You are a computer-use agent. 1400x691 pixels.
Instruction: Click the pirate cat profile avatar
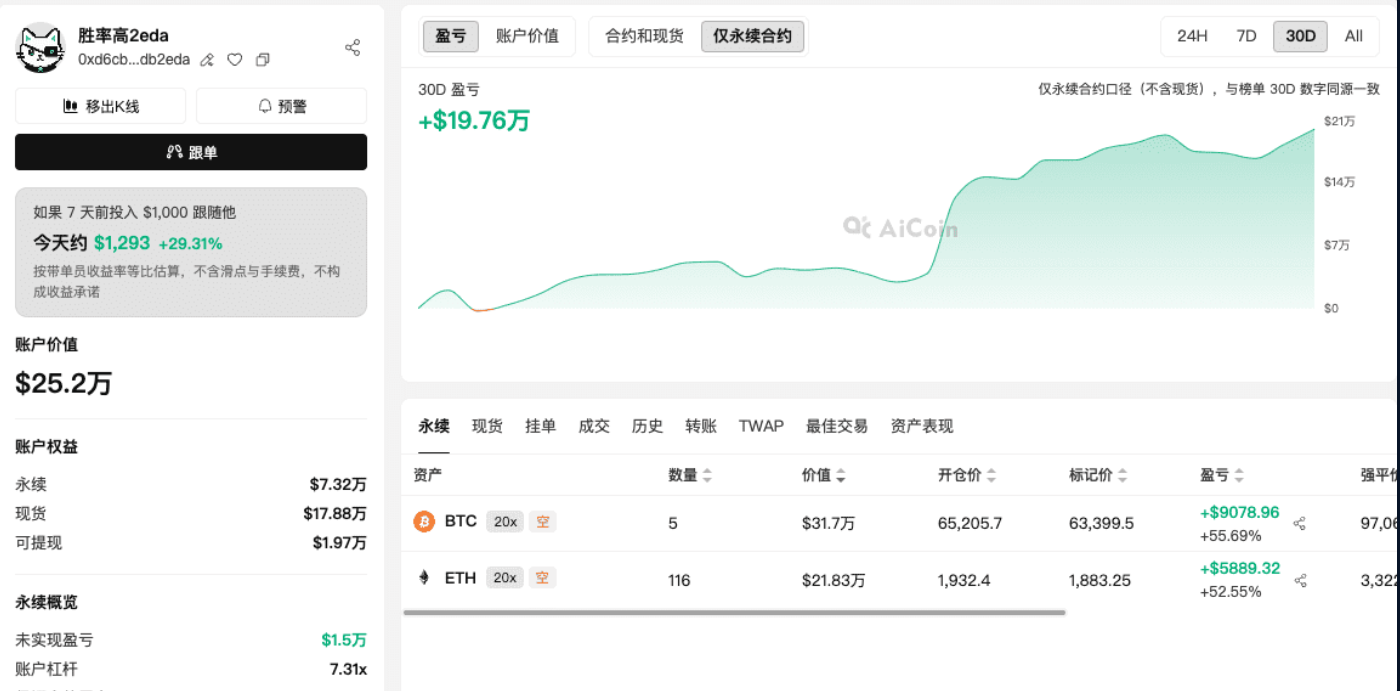[41, 47]
